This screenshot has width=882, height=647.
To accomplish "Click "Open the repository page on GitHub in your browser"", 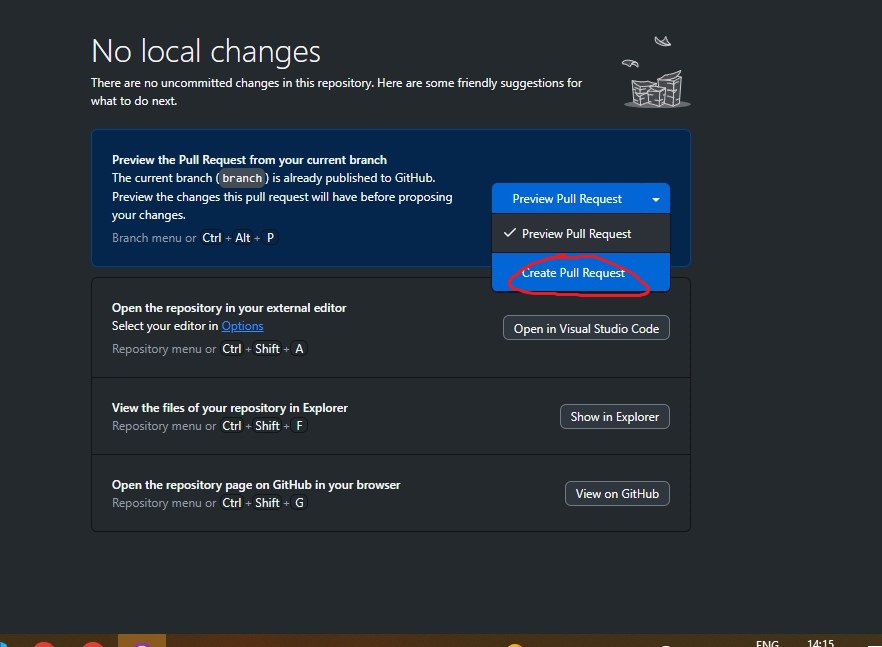I will point(256,485).
